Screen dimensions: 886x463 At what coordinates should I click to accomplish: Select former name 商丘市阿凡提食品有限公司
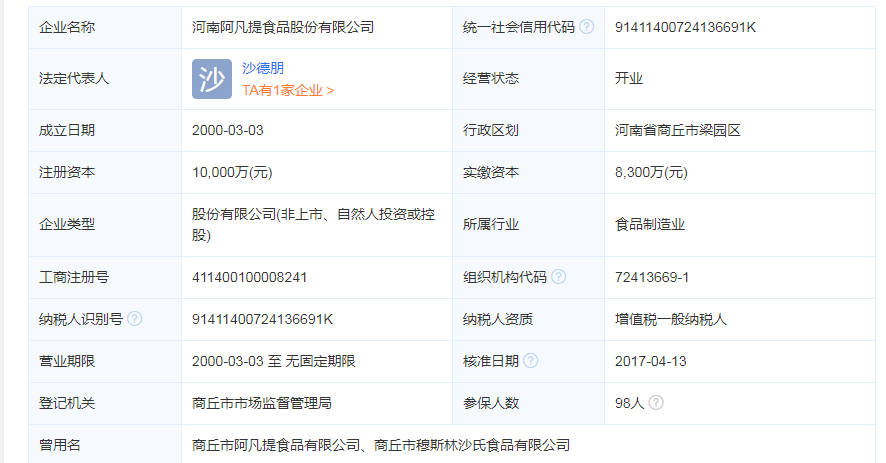[x=276, y=445]
